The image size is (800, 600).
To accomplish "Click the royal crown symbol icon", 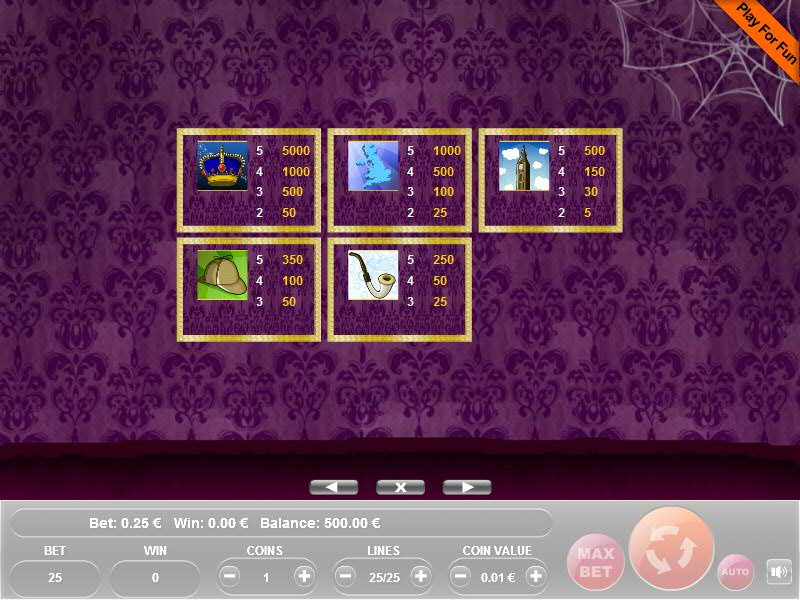I will pos(222,166).
